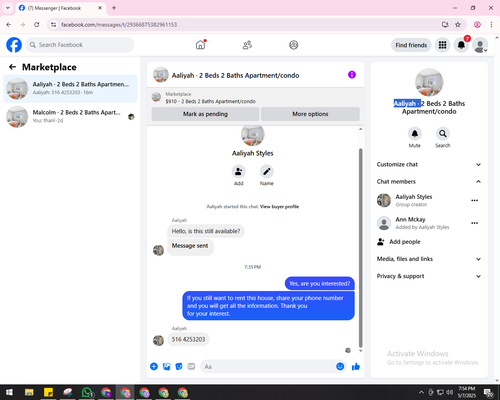Open the Chrome tab search dropdown
Viewport: 500px width, 400px height.
point(8,8)
